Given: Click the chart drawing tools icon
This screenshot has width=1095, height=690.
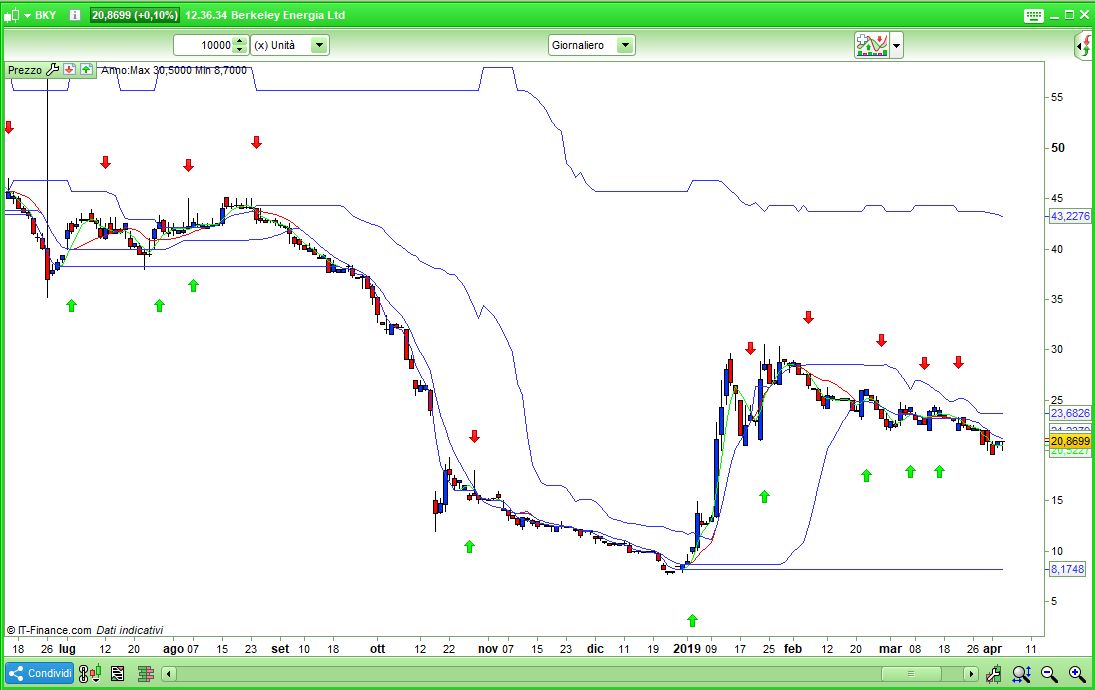Looking at the screenshot, I should pyautogui.click(x=994, y=674).
